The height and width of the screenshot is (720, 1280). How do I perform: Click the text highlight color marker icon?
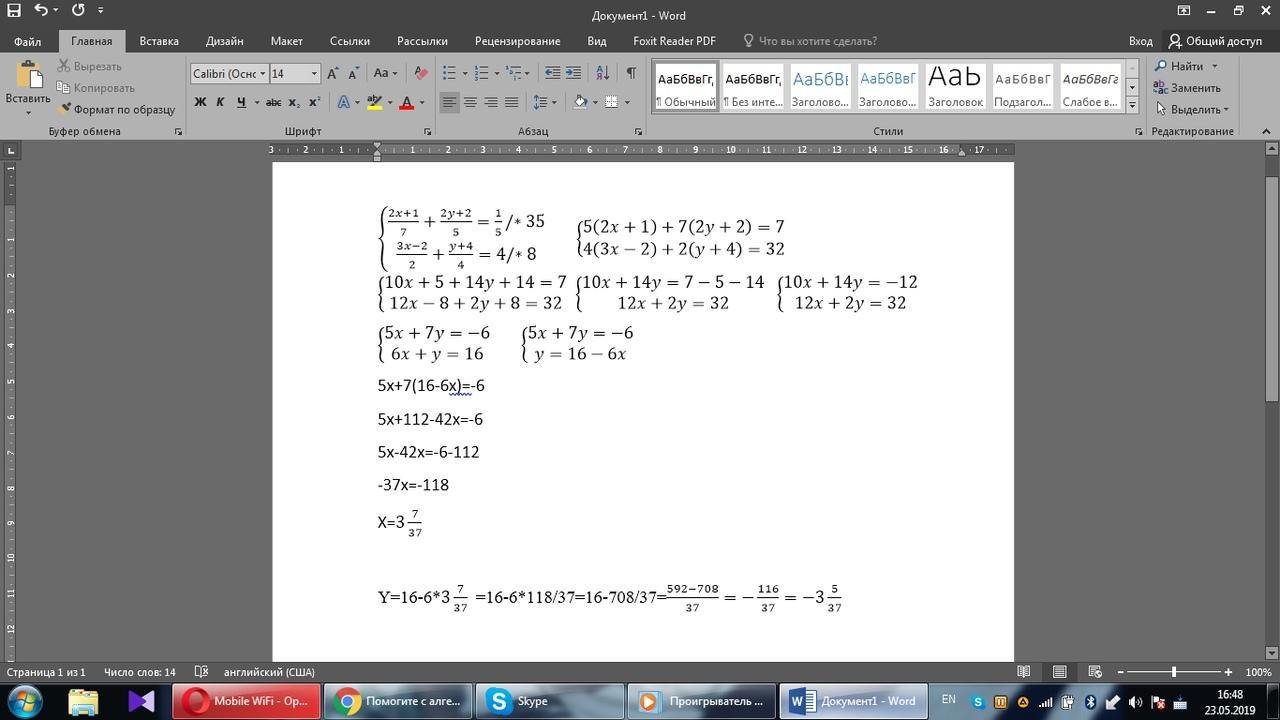point(375,102)
